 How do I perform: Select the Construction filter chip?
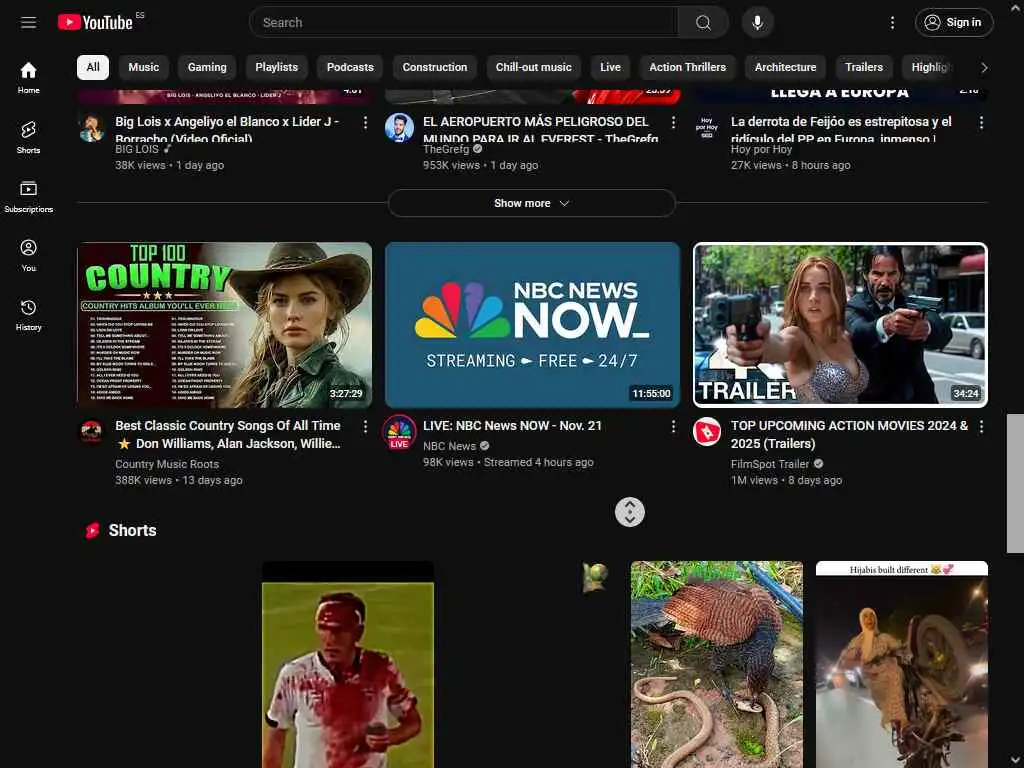click(435, 67)
